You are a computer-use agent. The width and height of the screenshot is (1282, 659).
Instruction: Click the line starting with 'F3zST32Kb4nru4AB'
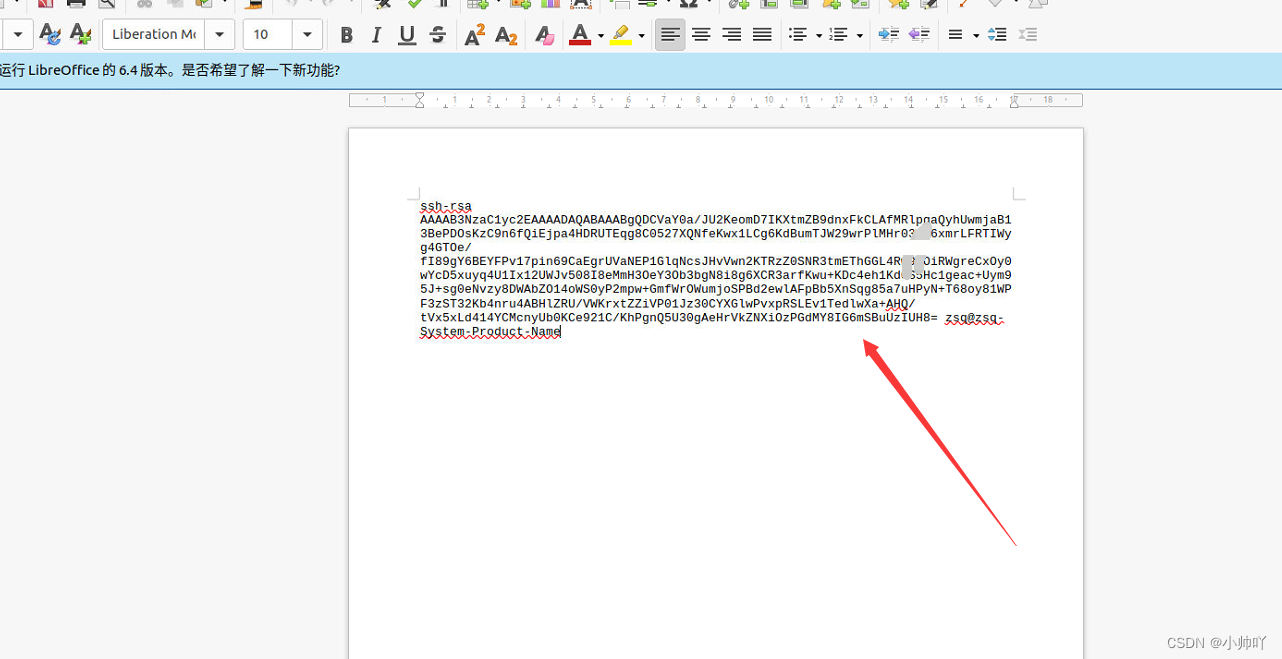pos(668,304)
